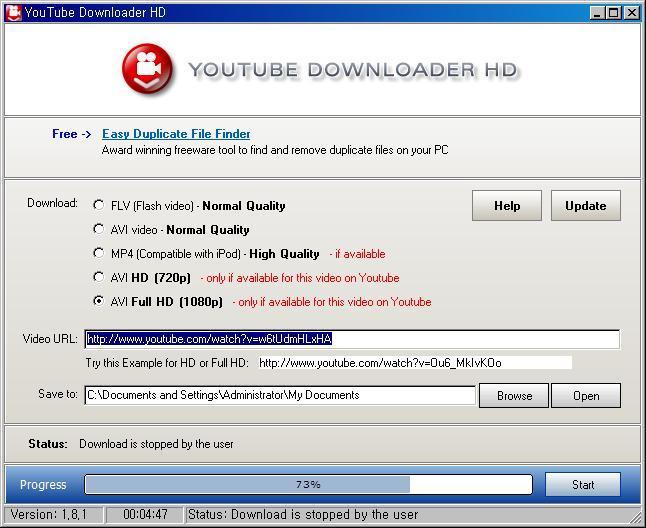Open Easy Duplicate File Finder link
The image size is (646, 528).
(x=176, y=134)
